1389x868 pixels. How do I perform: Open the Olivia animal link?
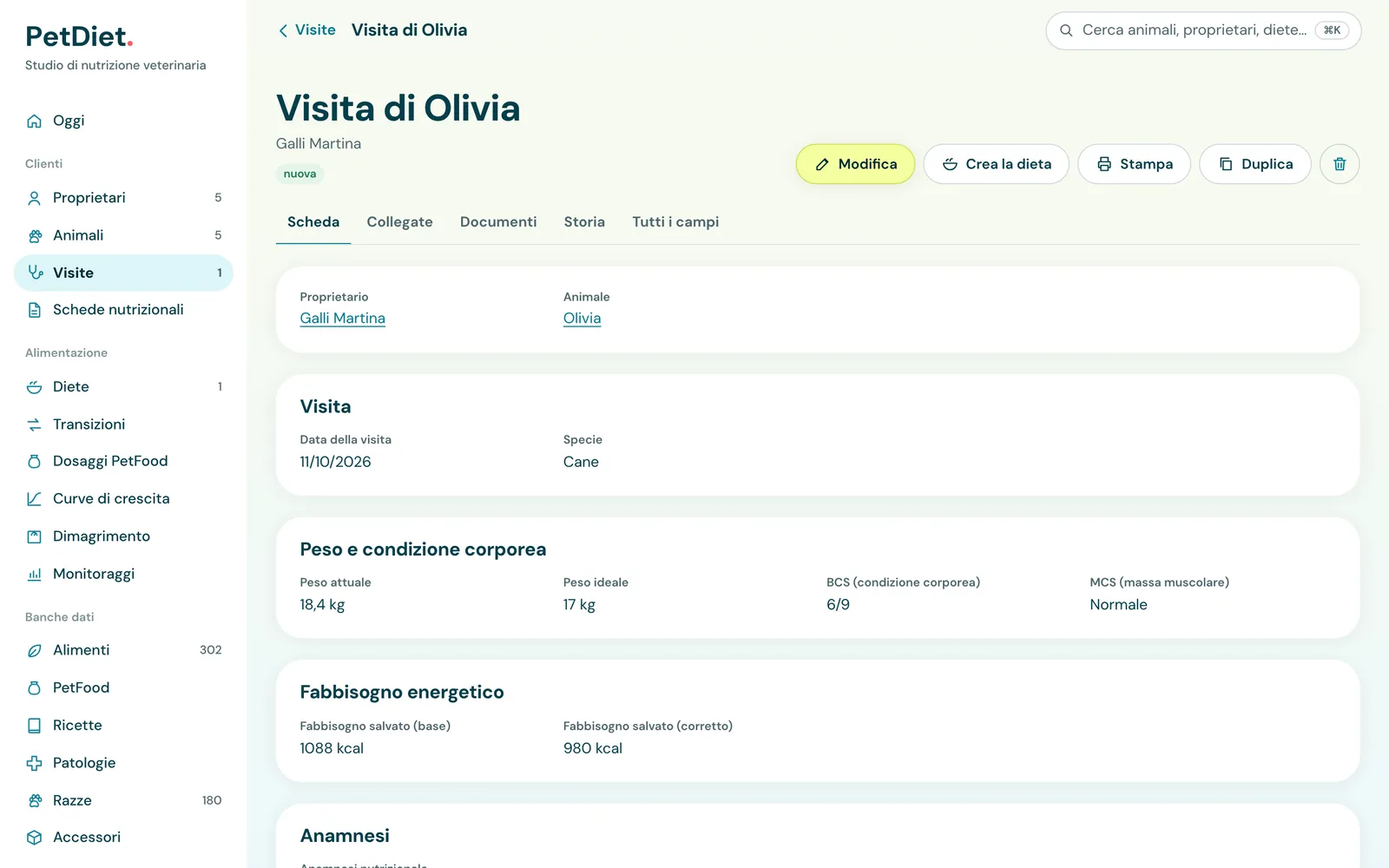click(582, 319)
